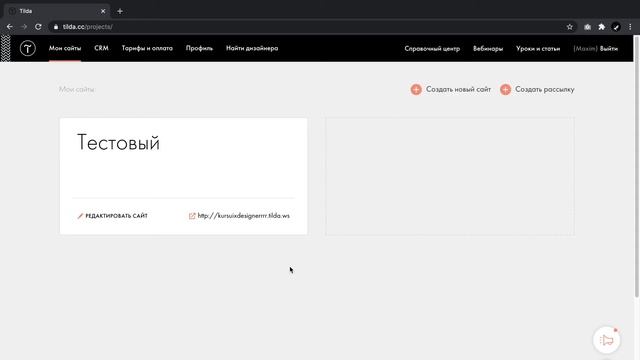Open Справочный центр

(432, 49)
